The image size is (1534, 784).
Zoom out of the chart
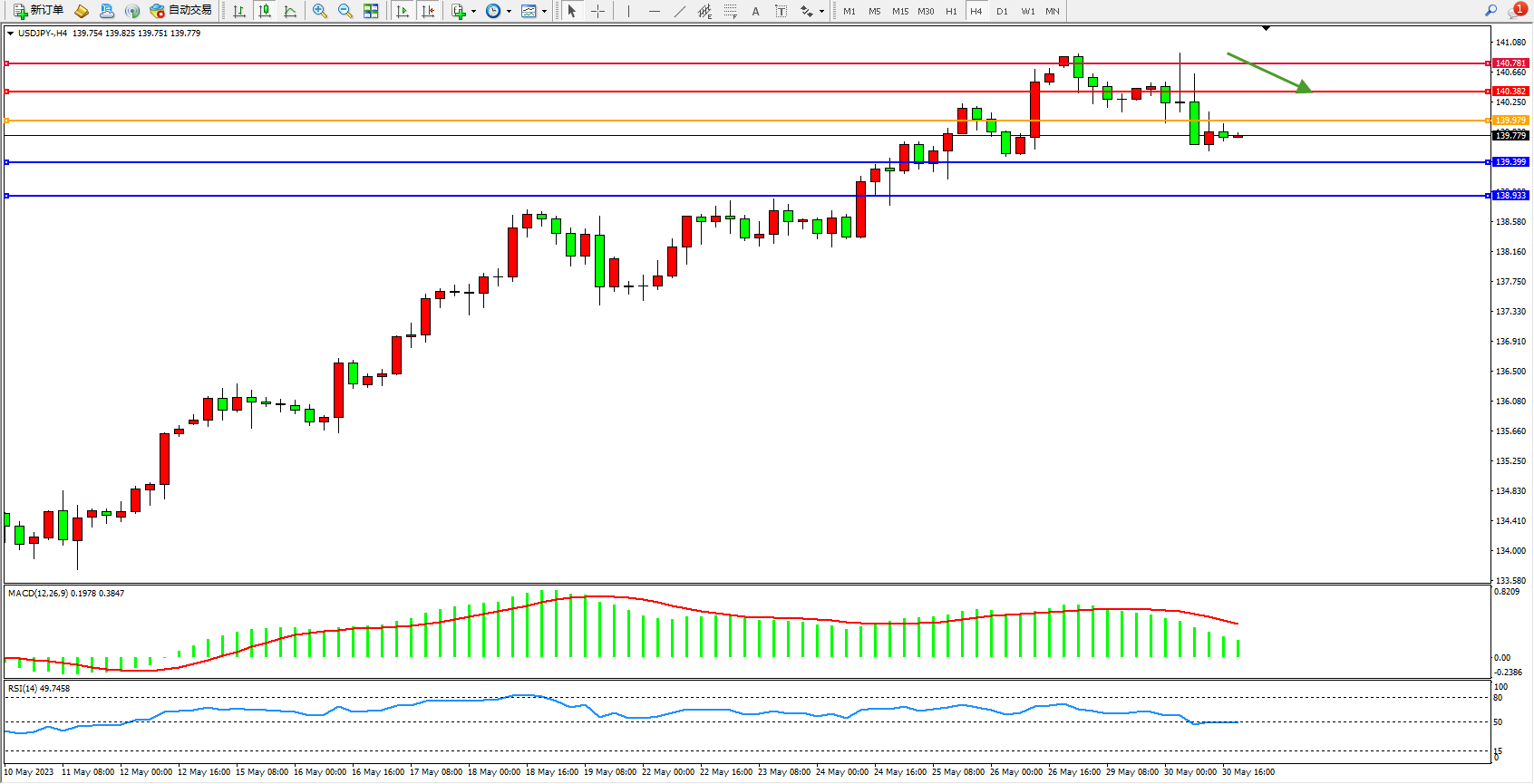(x=345, y=11)
